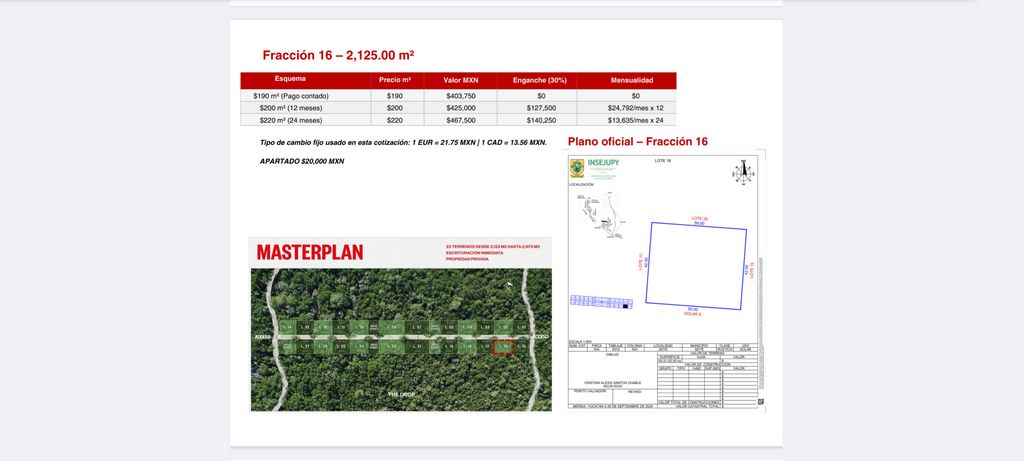This screenshot has height=461, width=1024.
Task: Click the Enganche (30%) column header
Action: 540,80
